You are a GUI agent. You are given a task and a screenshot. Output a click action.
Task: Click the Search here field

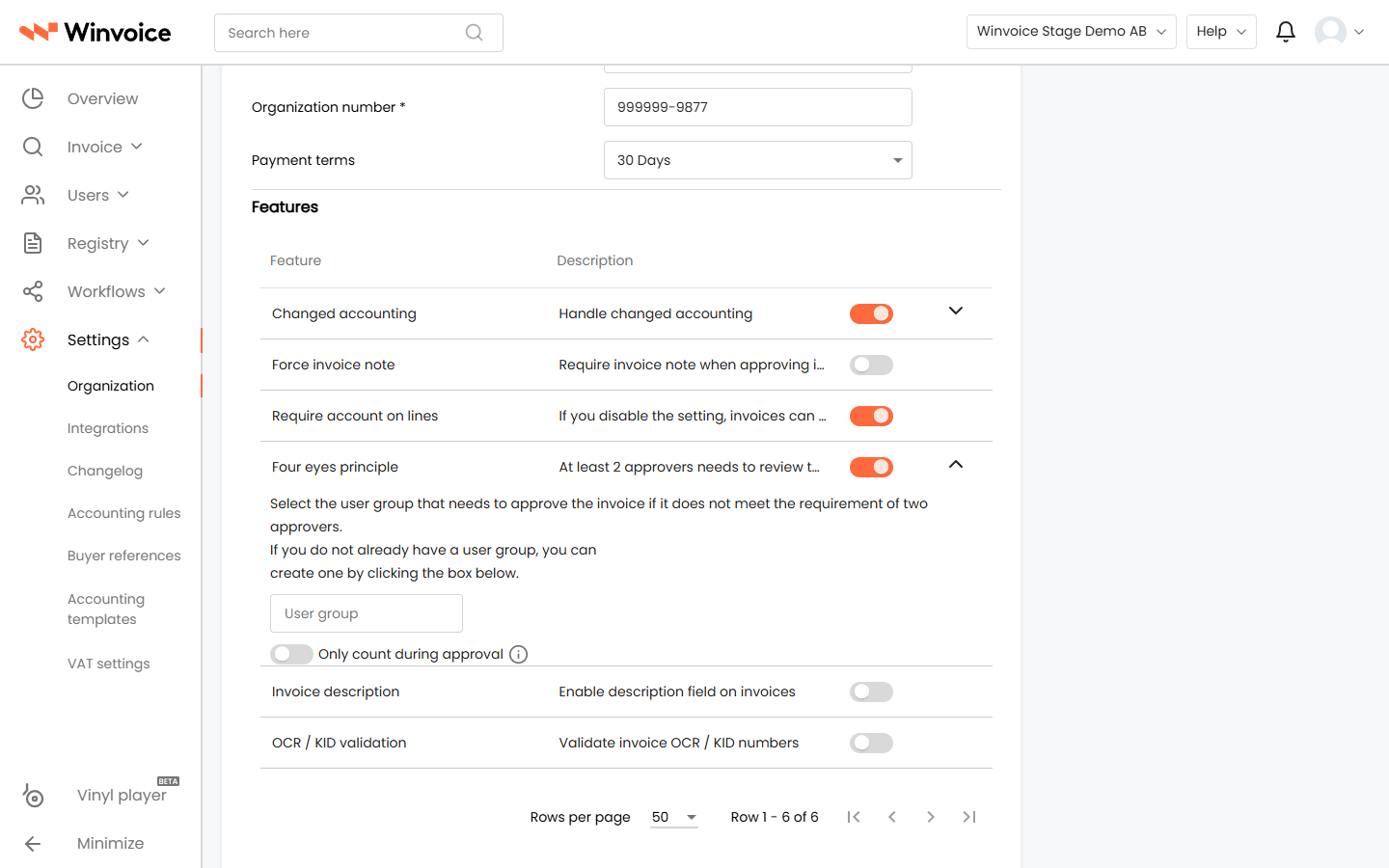(359, 33)
